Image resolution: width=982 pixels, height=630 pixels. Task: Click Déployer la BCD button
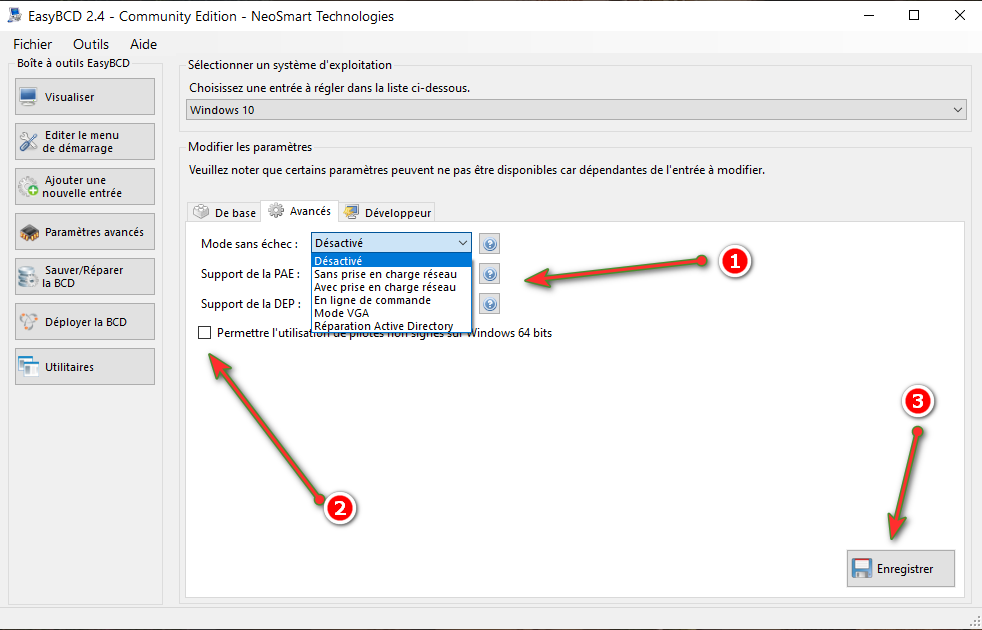[85, 322]
